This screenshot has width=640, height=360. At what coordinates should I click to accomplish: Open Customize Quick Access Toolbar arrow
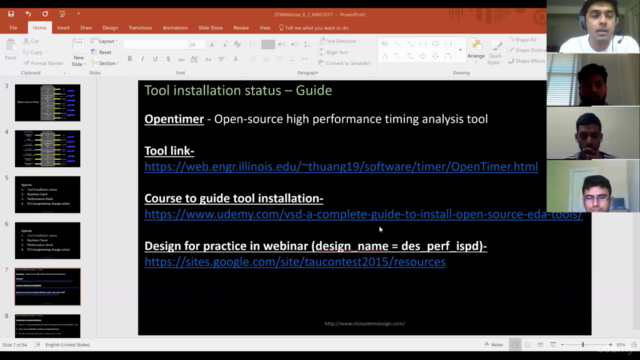(x=78, y=14)
